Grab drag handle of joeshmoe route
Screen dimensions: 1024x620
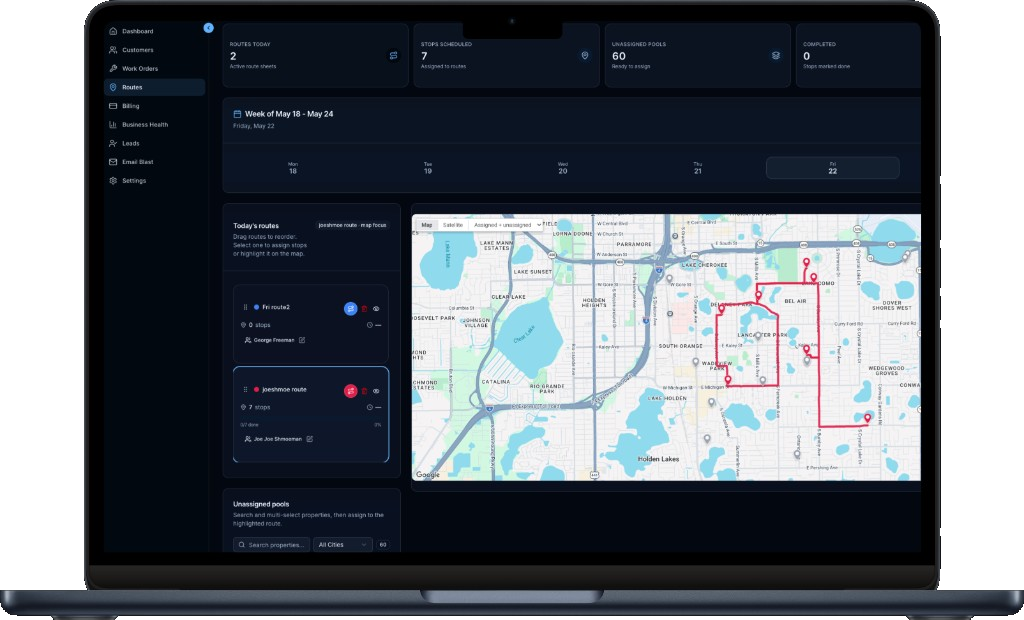coord(246,389)
